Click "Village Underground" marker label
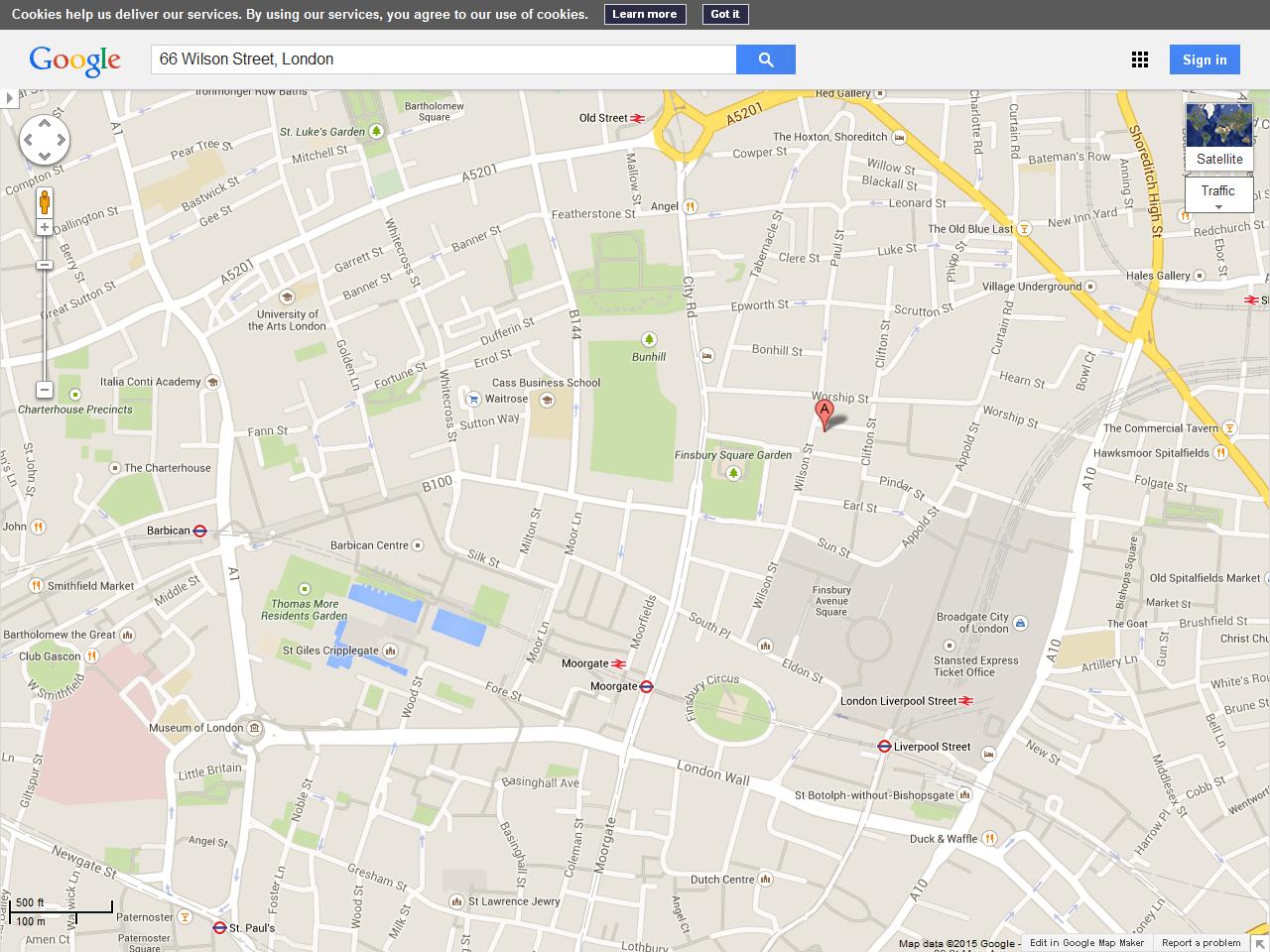This screenshot has width=1270, height=952. tap(1032, 287)
